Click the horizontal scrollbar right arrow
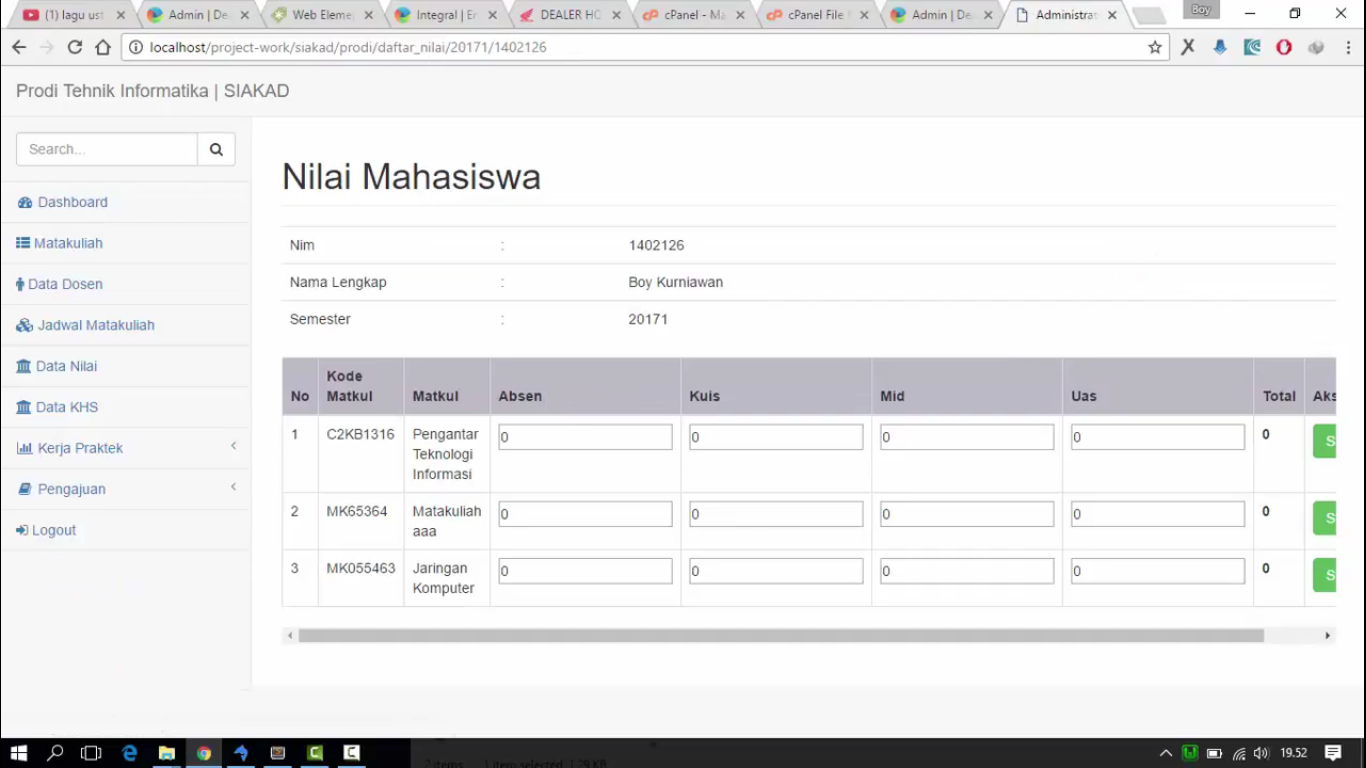The image size is (1366, 768). click(1327, 636)
